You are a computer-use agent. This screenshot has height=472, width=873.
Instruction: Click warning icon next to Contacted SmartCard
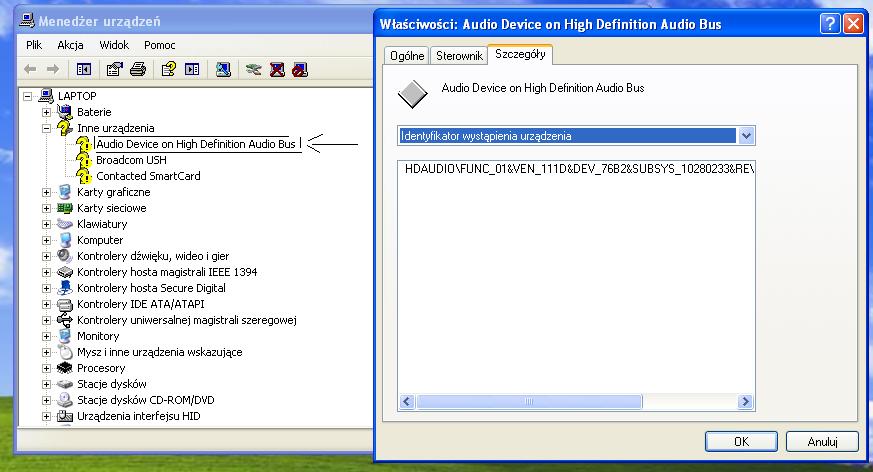tap(84, 176)
